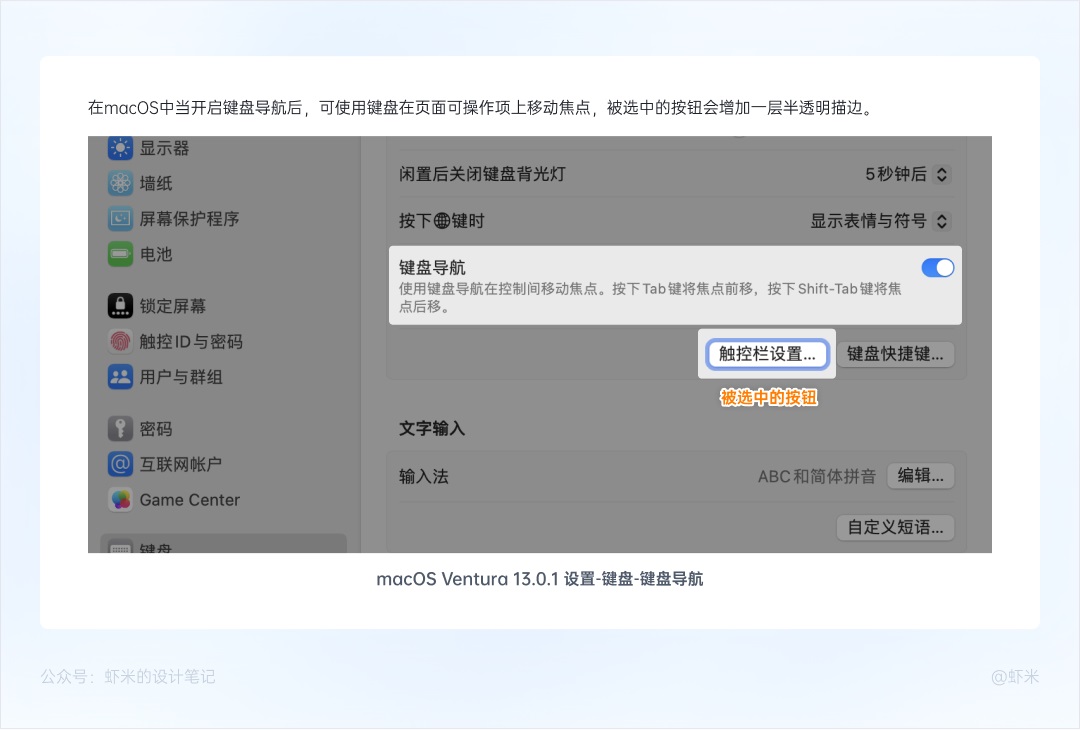Click the 键盘导航 description text row

pos(650,297)
